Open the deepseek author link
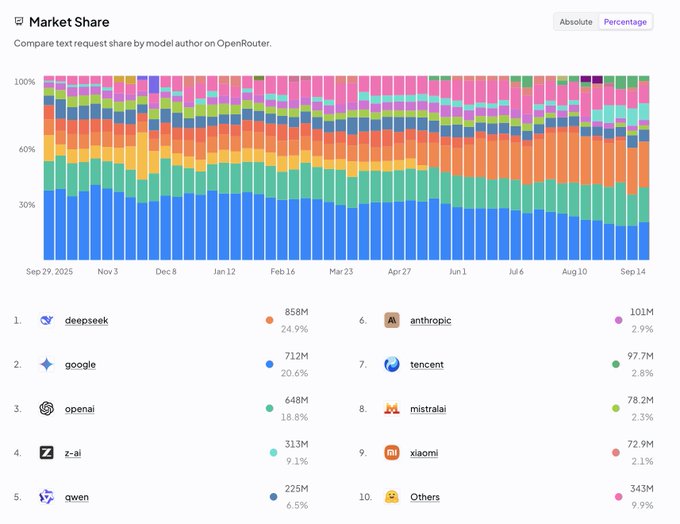 [x=86, y=321]
